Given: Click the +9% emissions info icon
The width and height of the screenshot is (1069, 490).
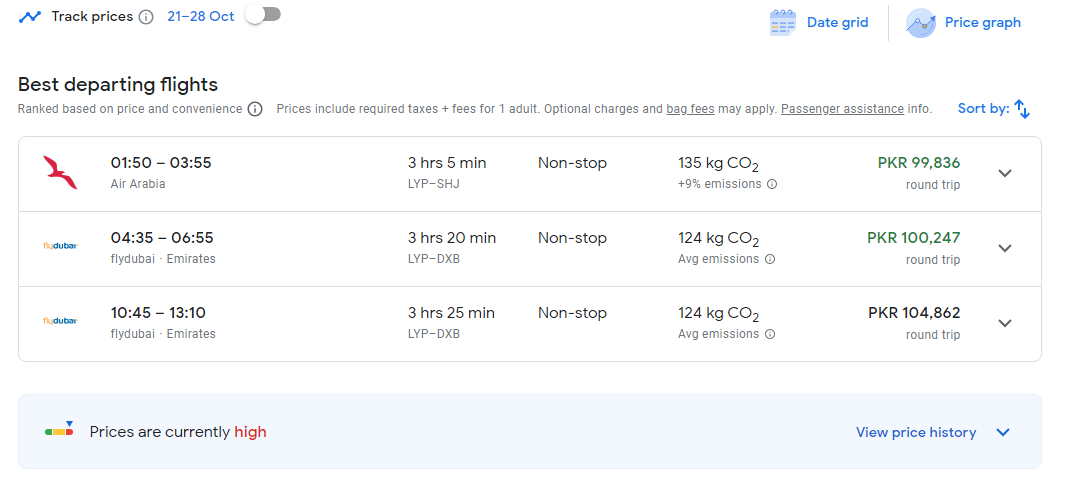Looking at the screenshot, I should click(x=772, y=184).
